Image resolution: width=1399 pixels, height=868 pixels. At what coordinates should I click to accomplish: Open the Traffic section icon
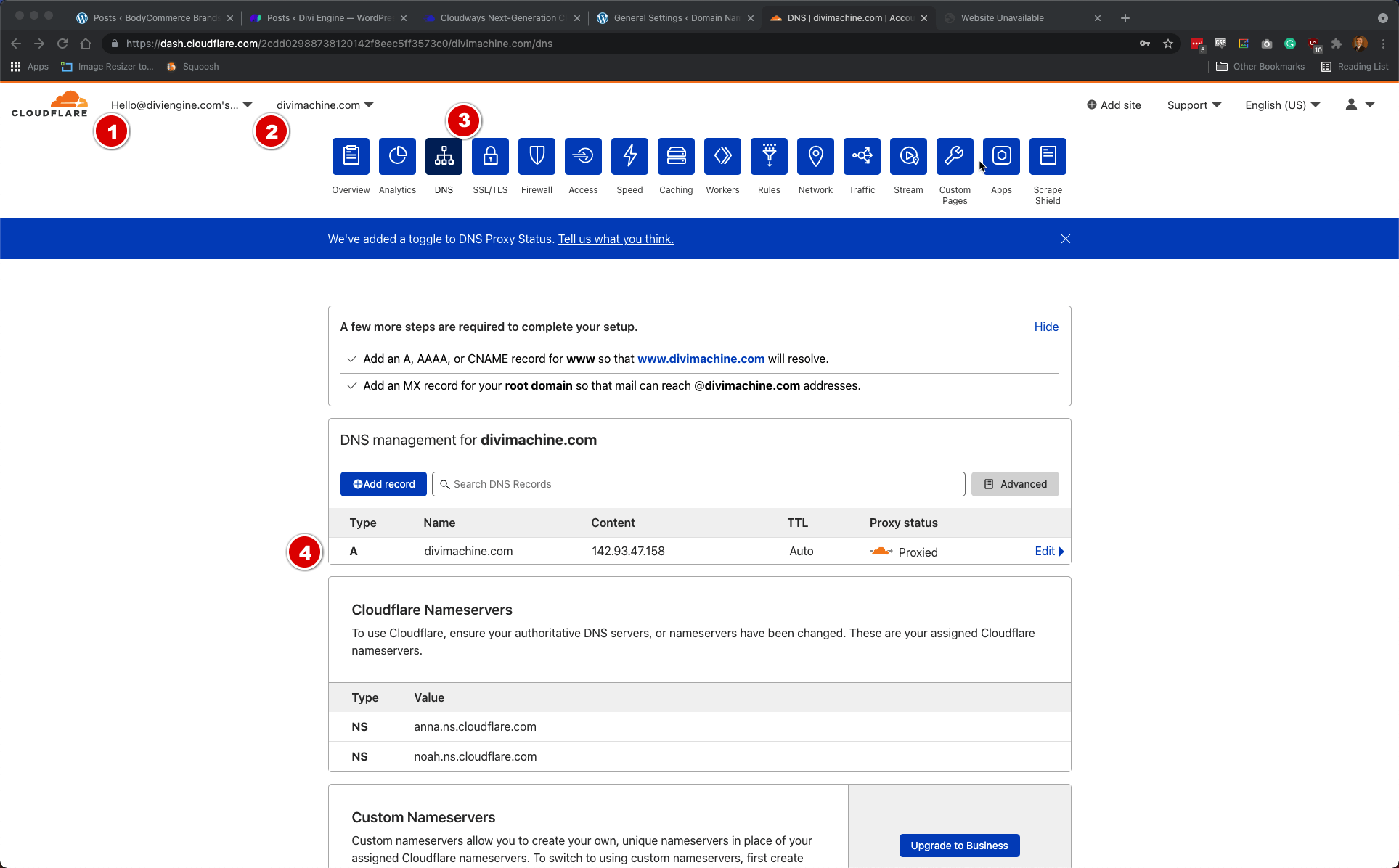click(x=862, y=156)
